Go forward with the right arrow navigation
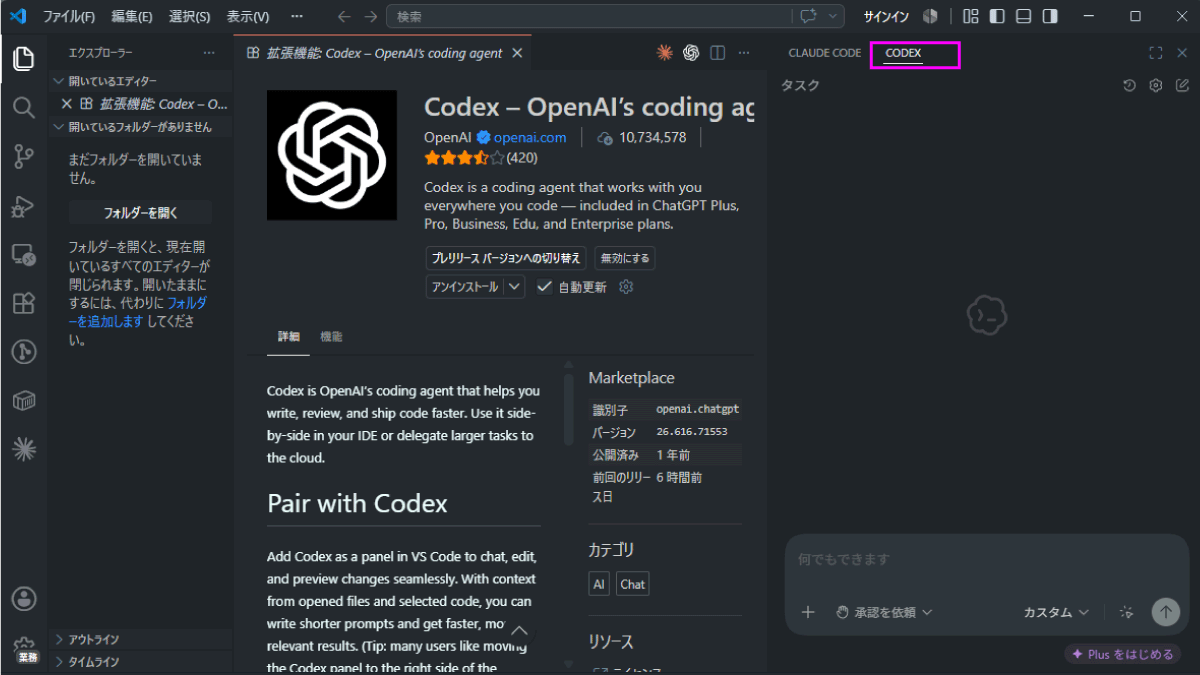Screen dimensions: 1200x675 371,16
